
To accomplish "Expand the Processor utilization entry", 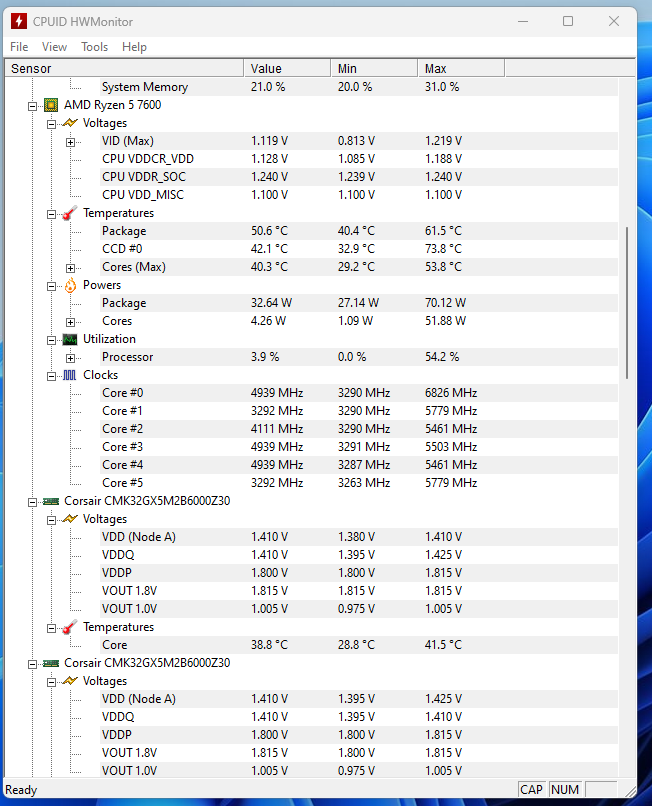I will 70,358.
